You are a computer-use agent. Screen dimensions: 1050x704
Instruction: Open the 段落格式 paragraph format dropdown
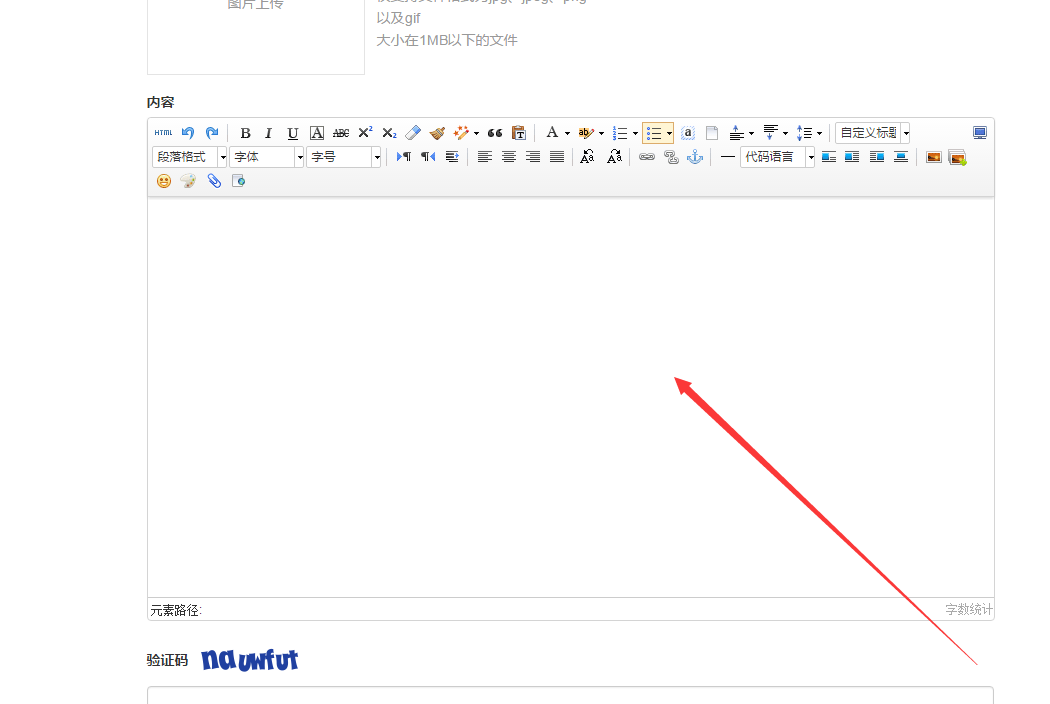[x=190, y=157]
